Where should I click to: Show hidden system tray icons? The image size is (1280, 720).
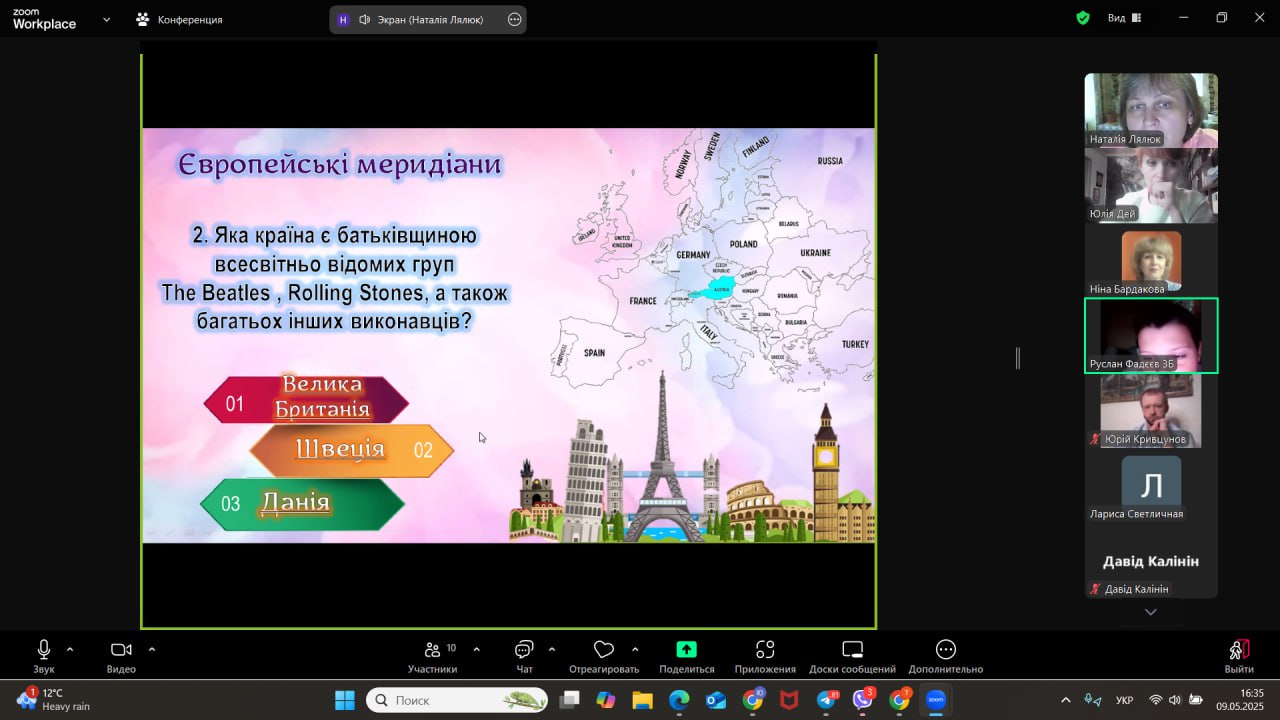[1065, 700]
